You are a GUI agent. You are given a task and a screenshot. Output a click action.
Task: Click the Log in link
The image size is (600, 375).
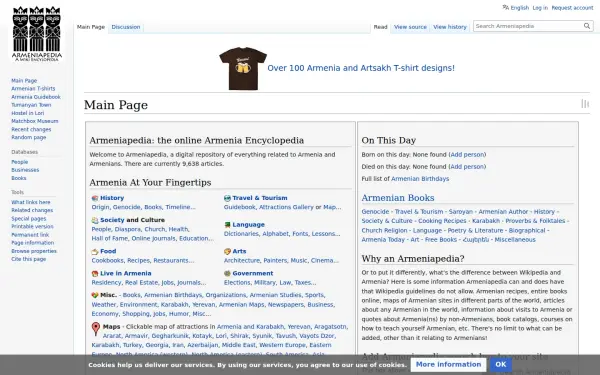[540, 8]
